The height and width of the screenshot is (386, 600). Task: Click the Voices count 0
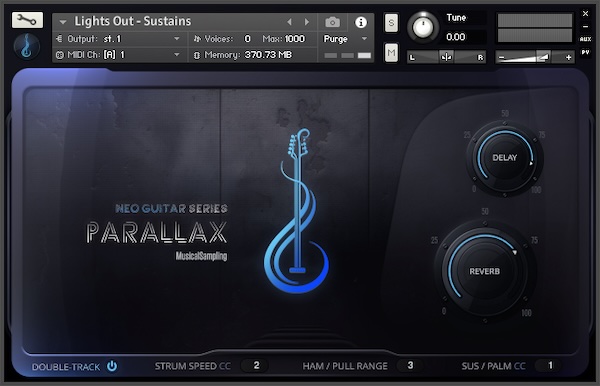pos(248,39)
